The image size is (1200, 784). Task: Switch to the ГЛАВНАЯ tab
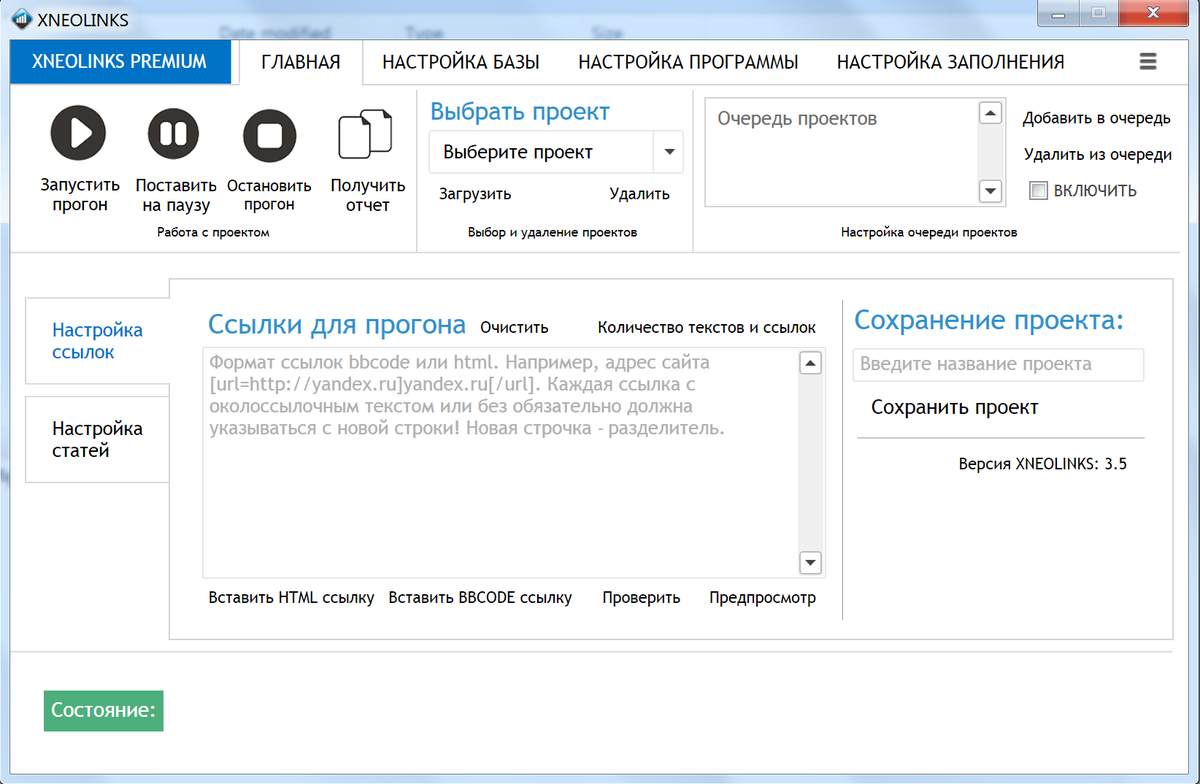[301, 62]
